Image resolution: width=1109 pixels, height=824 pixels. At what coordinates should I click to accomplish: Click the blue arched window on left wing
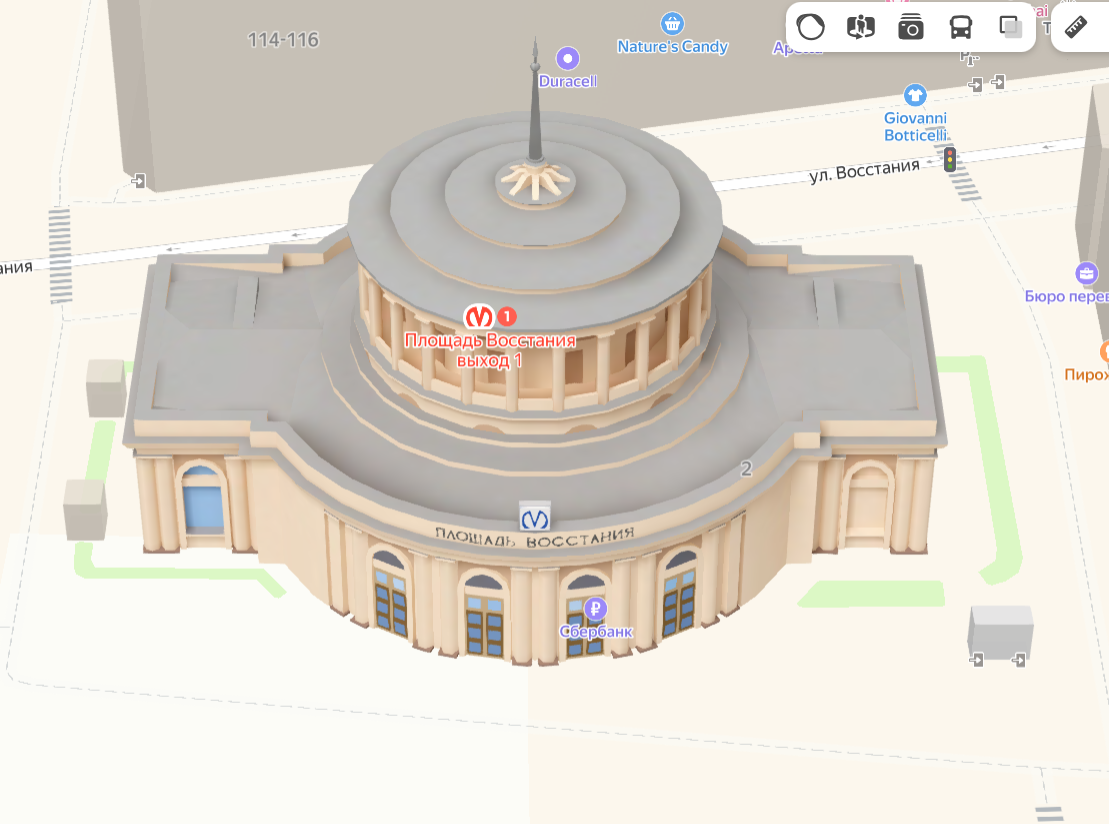203,499
